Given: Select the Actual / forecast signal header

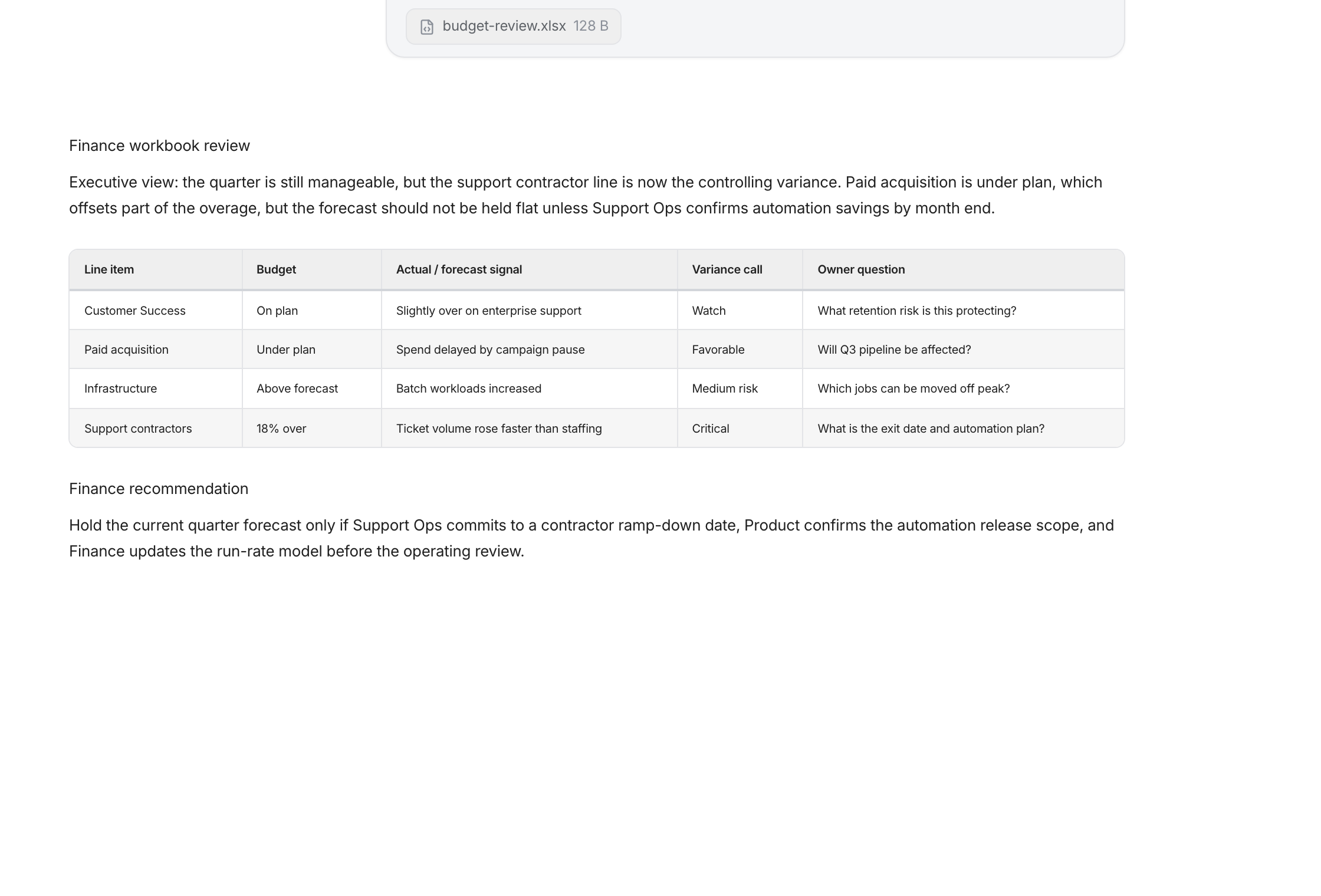Looking at the screenshot, I should point(459,269).
